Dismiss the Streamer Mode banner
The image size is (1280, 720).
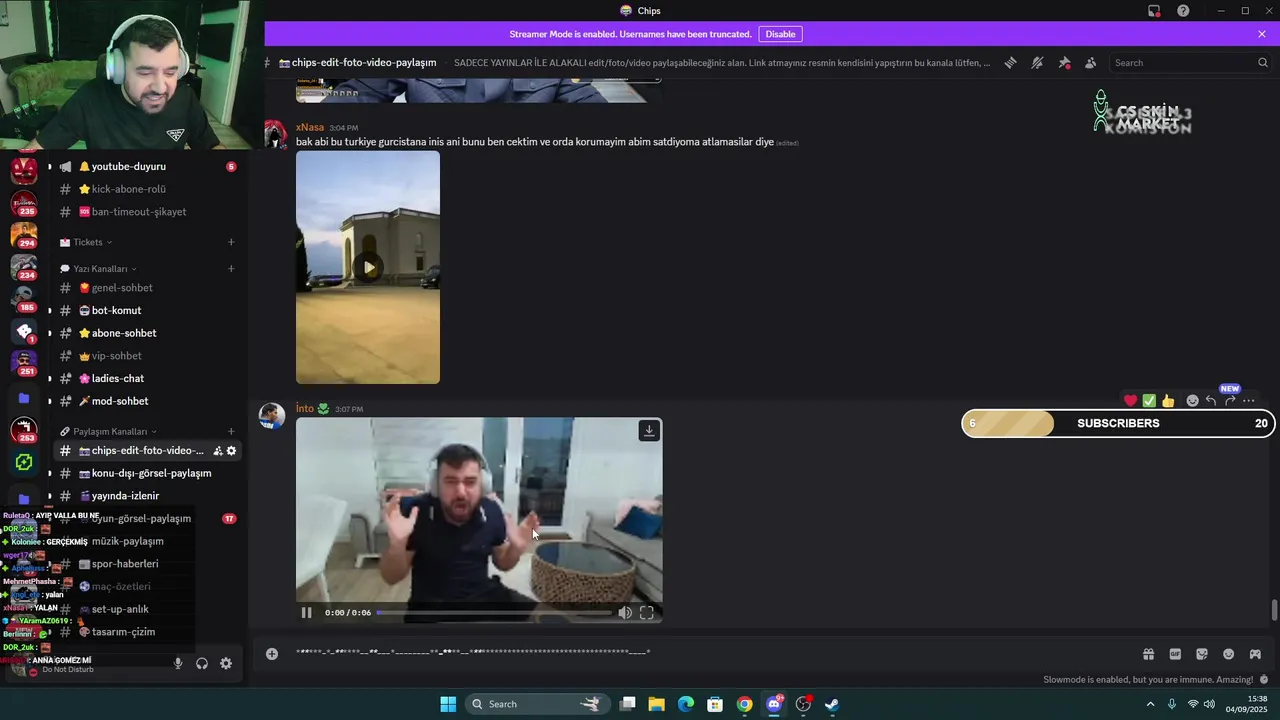point(1262,34)
